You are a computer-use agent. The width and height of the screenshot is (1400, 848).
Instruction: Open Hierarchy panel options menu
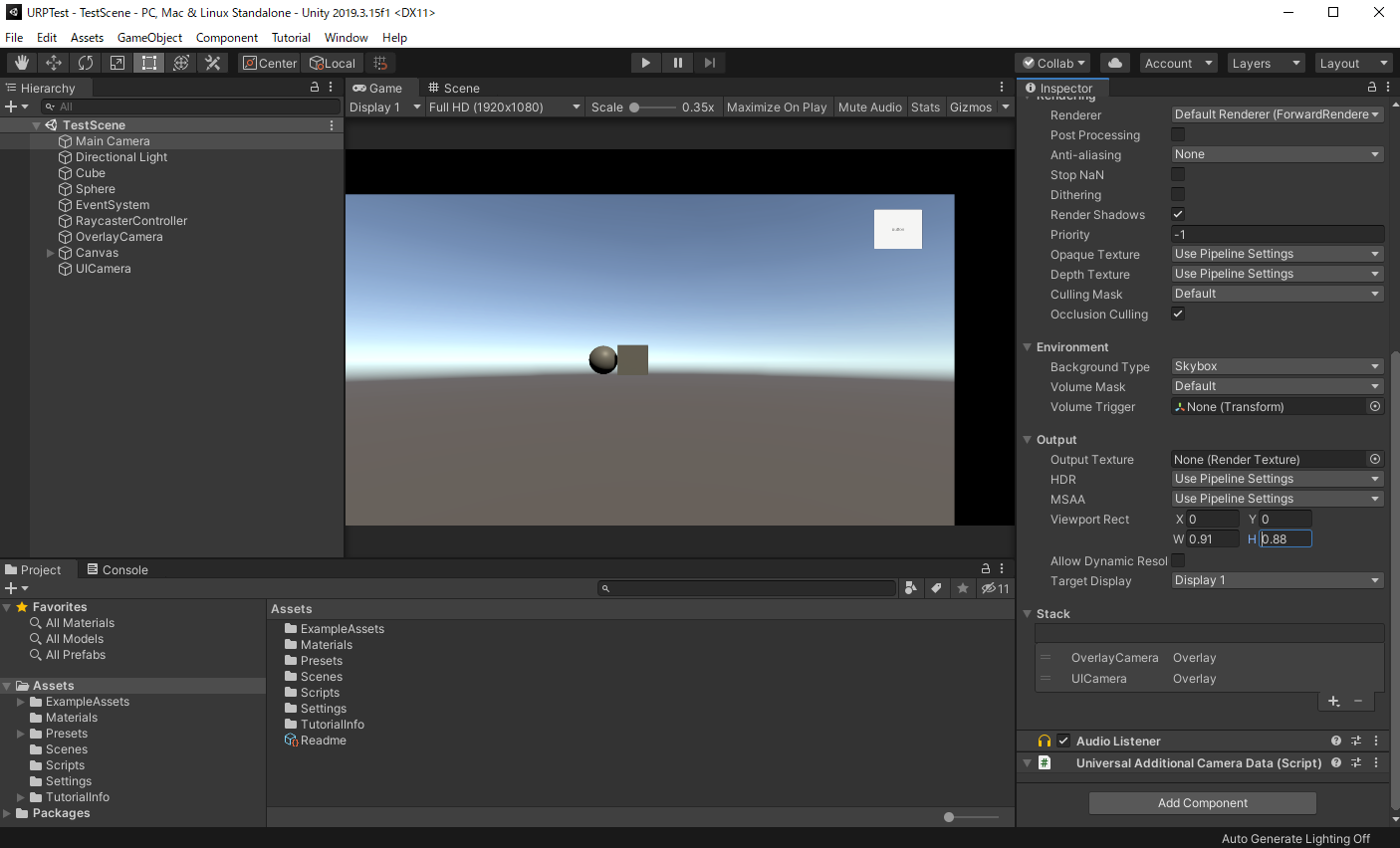coord(331,88)
